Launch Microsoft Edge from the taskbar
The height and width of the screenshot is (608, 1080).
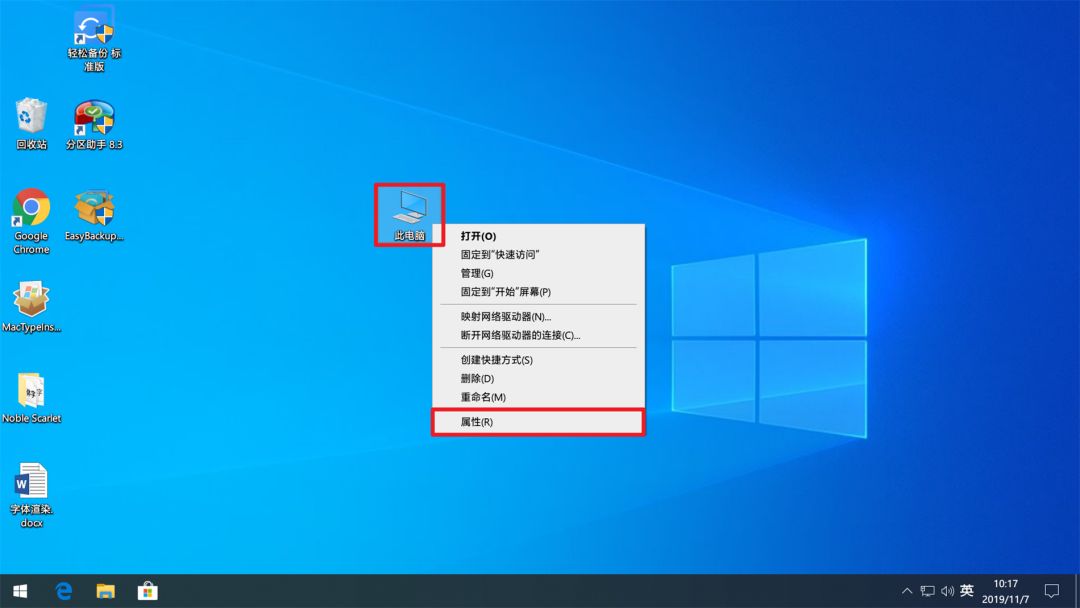[x=63, y=591]
